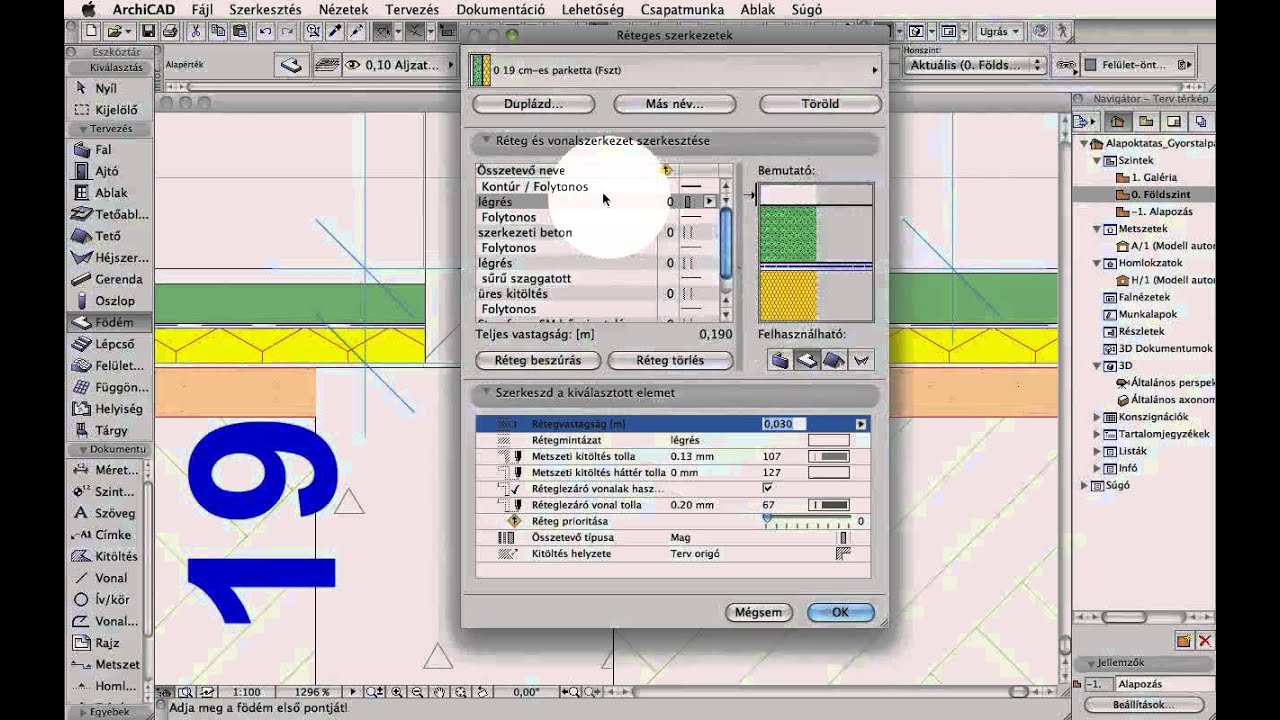
Task: Click the Réteg törlés button
Action: (x=670, y=360)
